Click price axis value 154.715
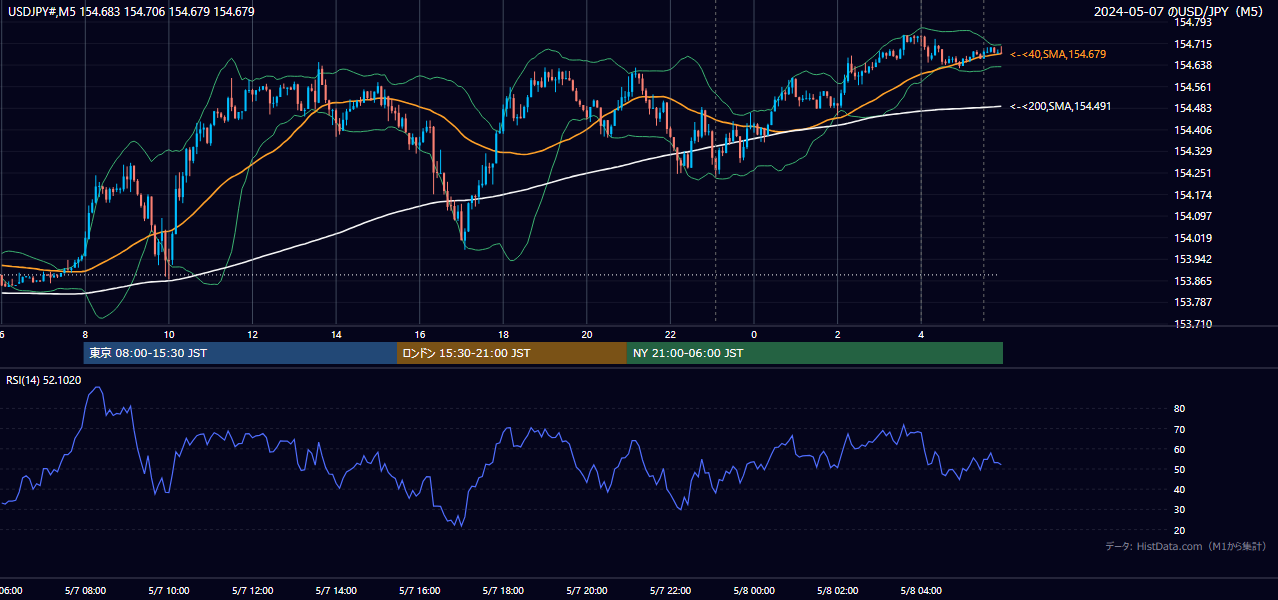The width and height of the screenshot is (1278, 600). point(1193,44)
